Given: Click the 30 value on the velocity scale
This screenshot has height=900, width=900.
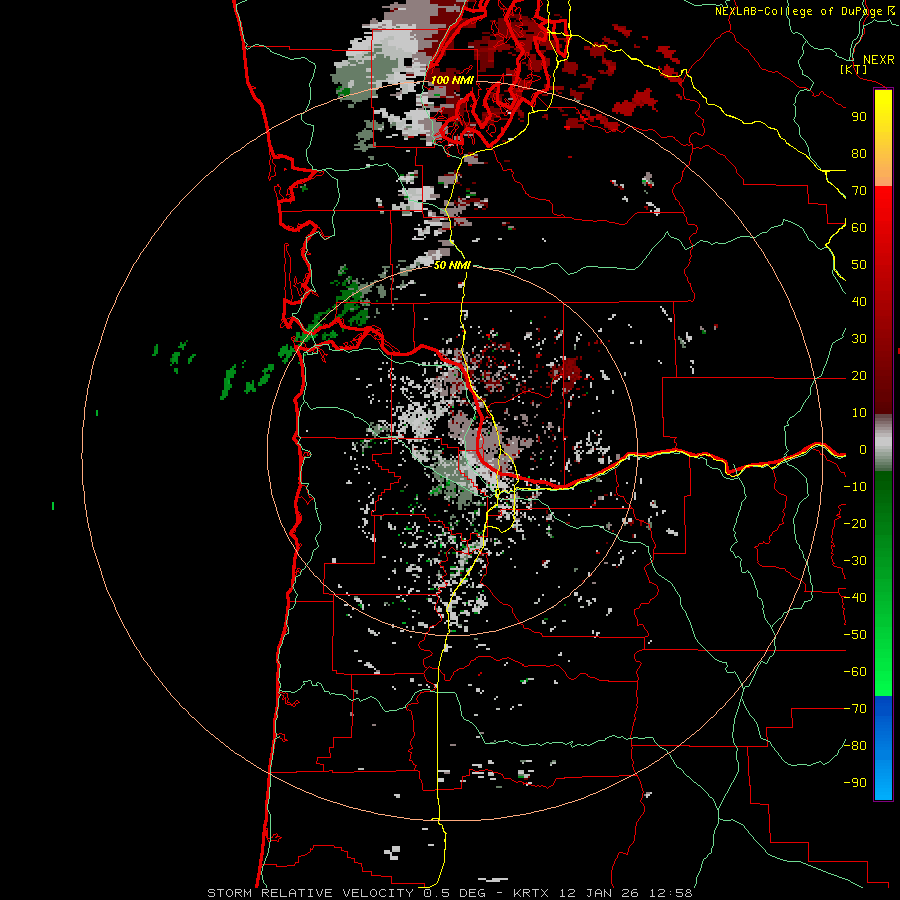Looking at the screenshot, I should click(x=859, y=339).
